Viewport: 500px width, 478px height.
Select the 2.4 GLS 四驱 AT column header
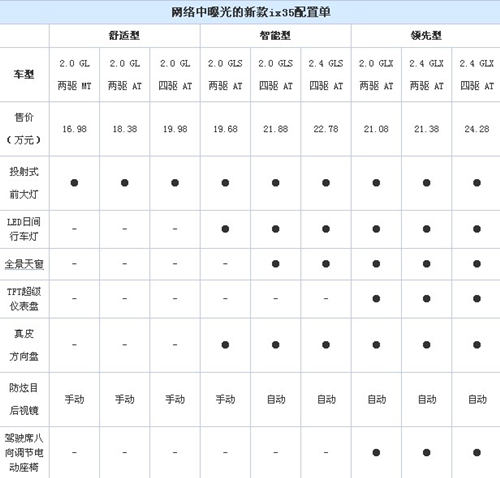tap(326, 74)
